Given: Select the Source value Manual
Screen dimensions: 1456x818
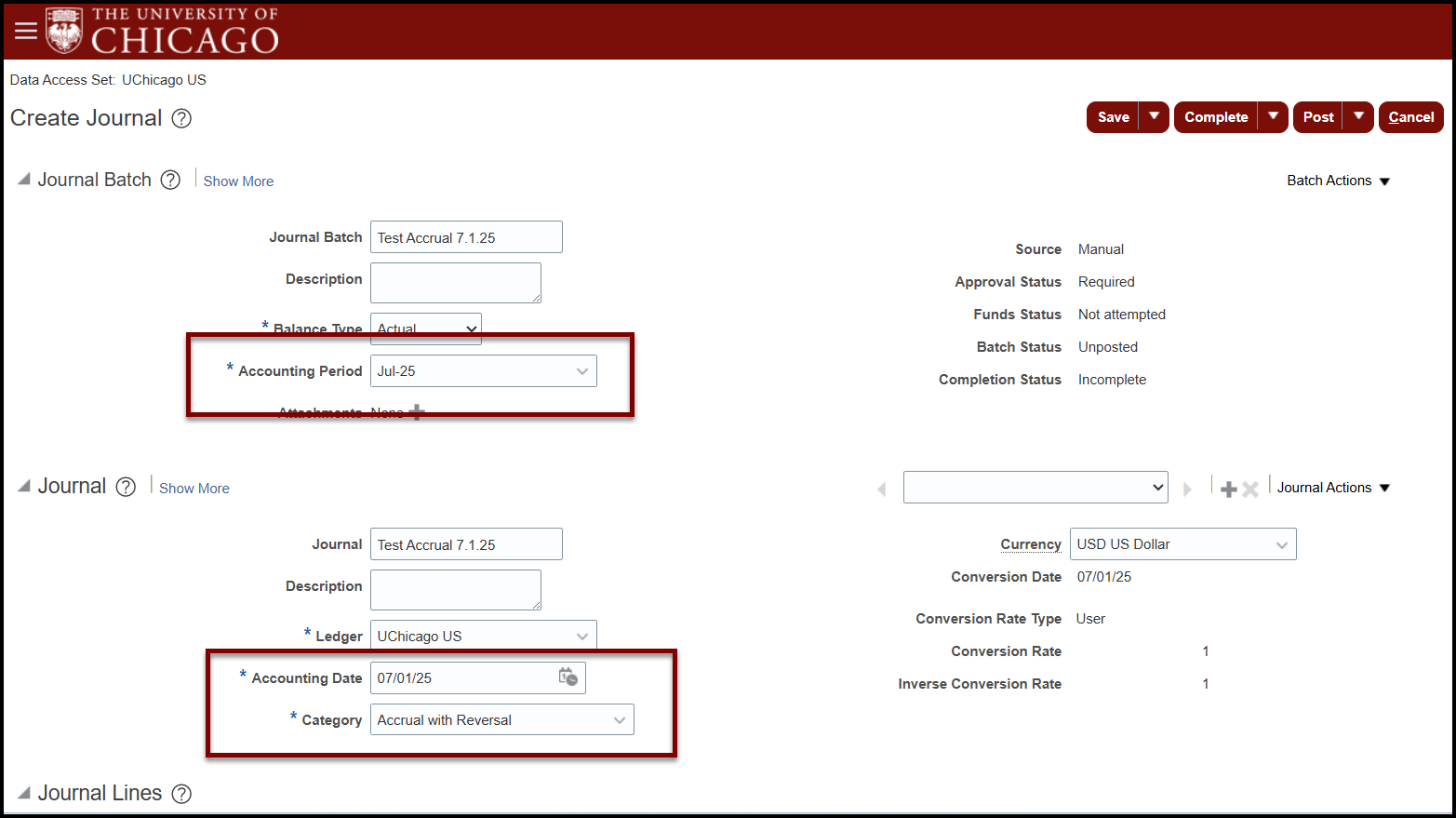Looking at the screenshot, I should point(1101,249).
